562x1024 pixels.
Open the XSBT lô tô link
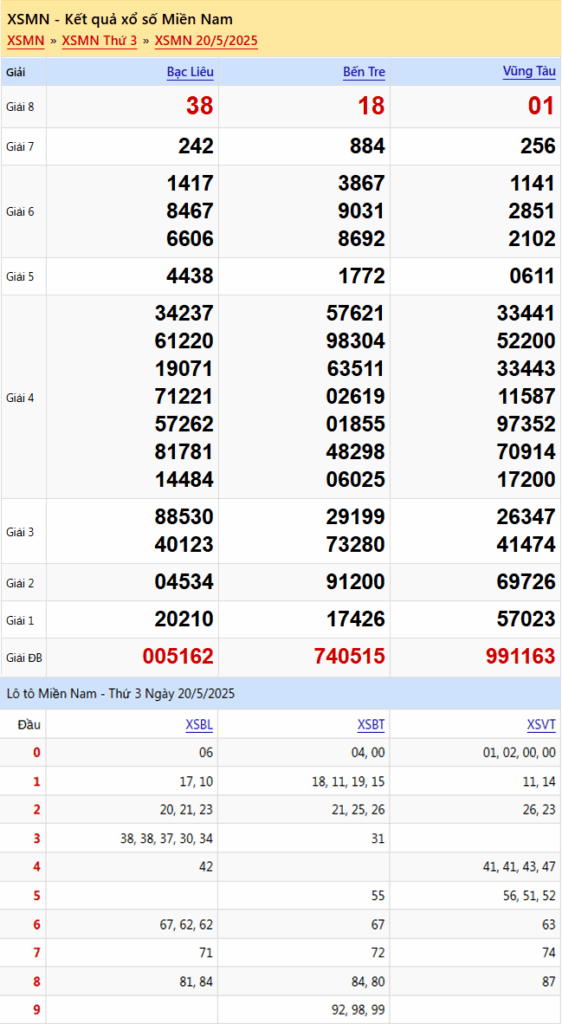[x=371, y=724]
